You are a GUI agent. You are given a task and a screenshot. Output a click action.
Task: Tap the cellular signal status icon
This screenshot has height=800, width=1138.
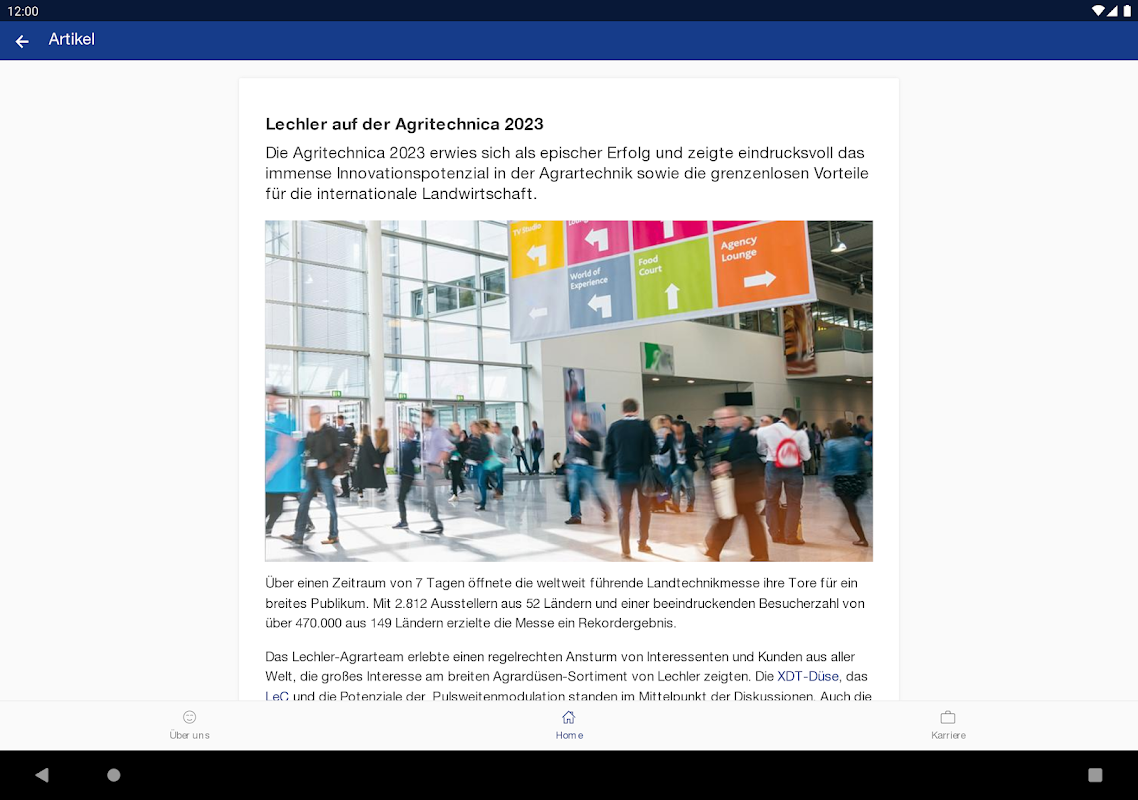1113,11
